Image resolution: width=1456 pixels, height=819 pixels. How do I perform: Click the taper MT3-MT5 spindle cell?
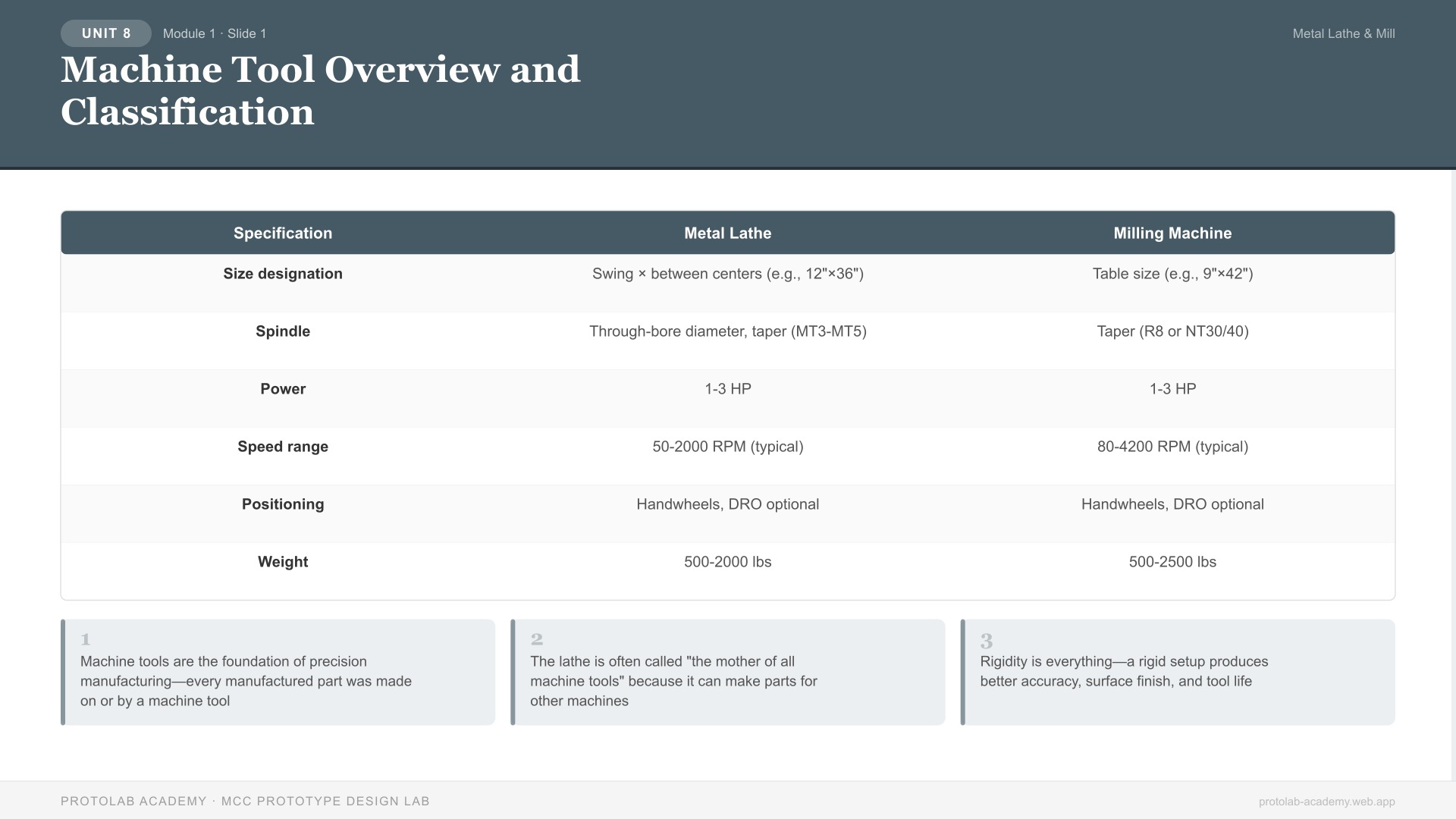pyautogui.click(x=727, y=331)
